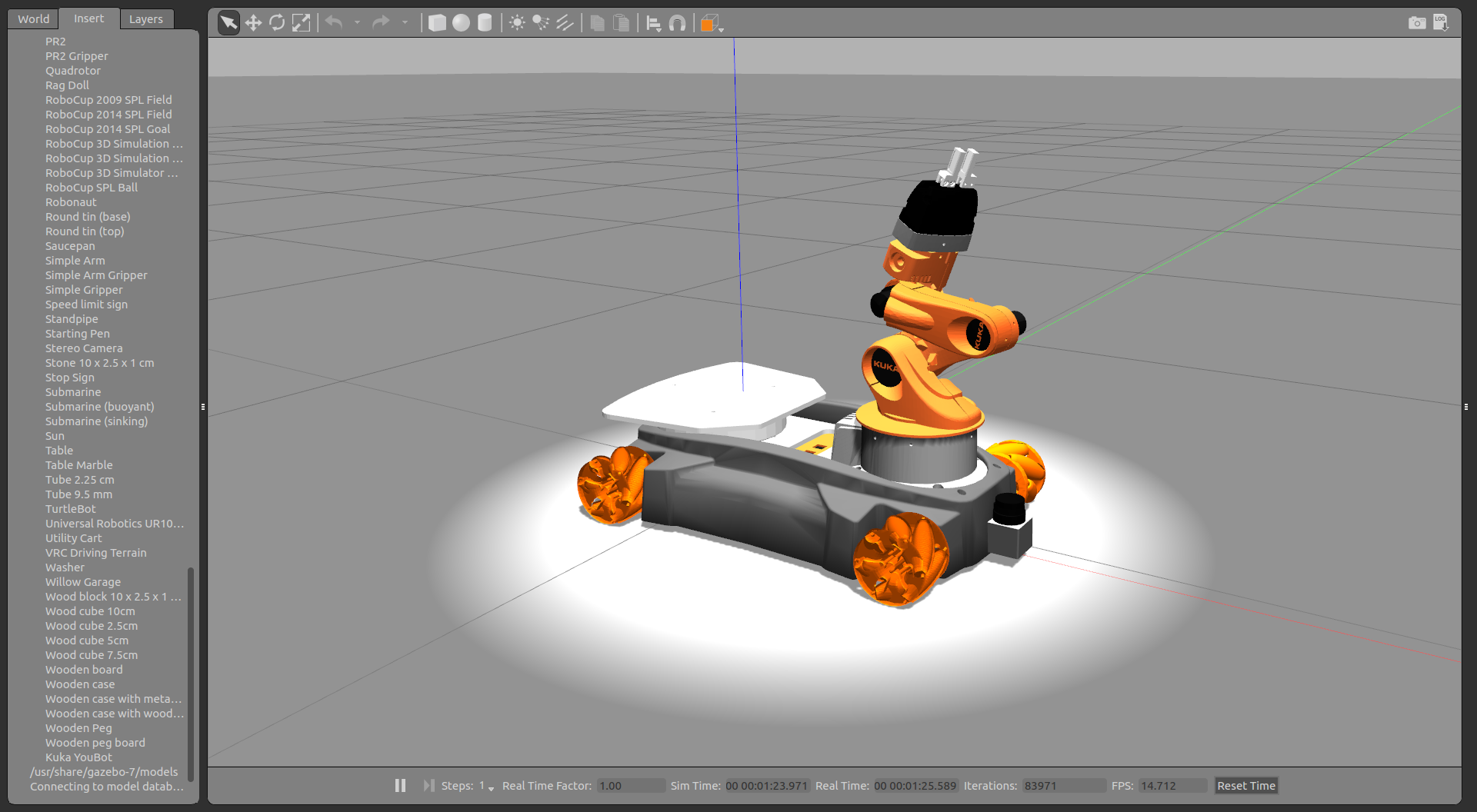
Task: Click the FPS value field
Action: [1172, 786]
